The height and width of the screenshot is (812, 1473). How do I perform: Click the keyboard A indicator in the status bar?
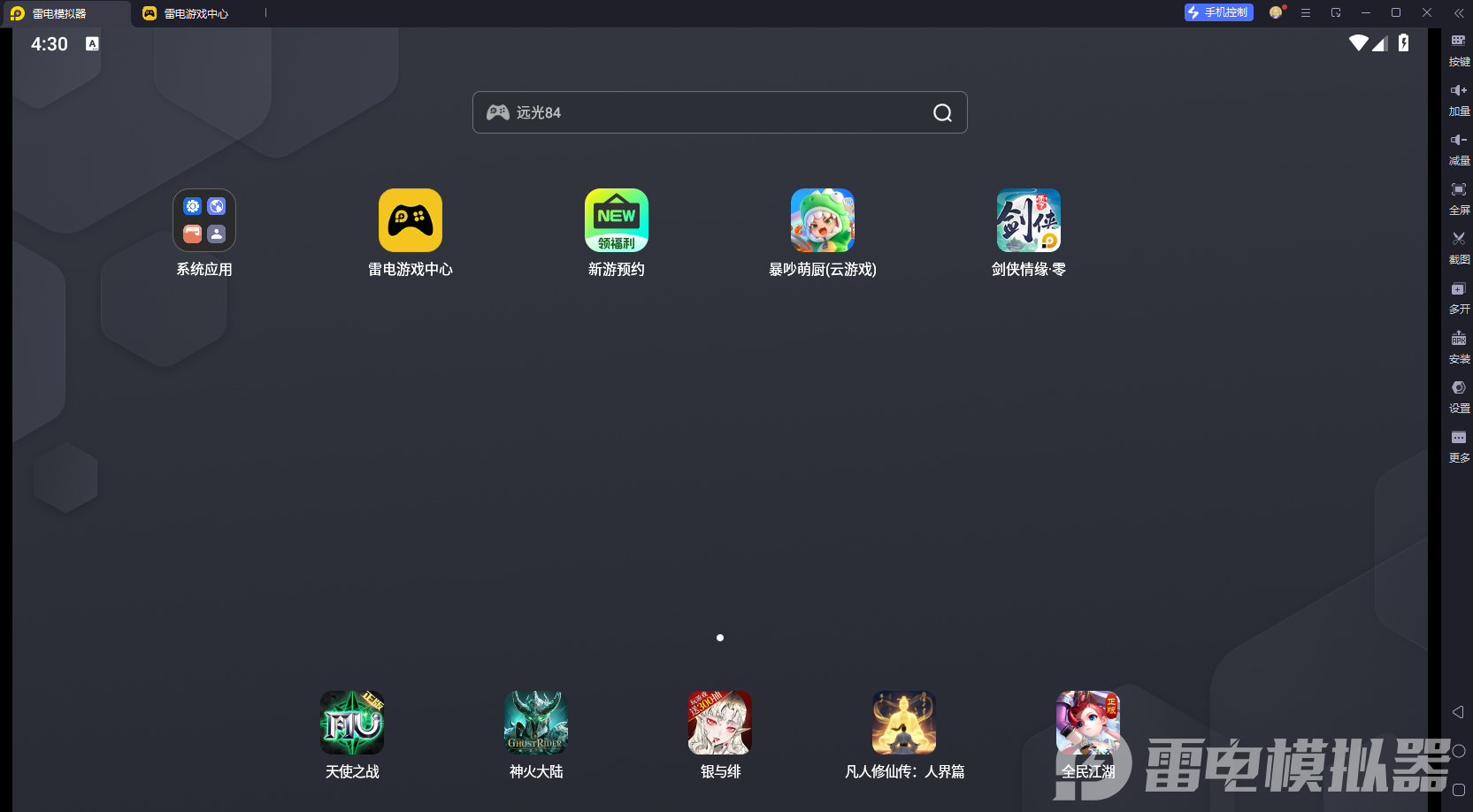pyautogui.click(x=92, y=43)
